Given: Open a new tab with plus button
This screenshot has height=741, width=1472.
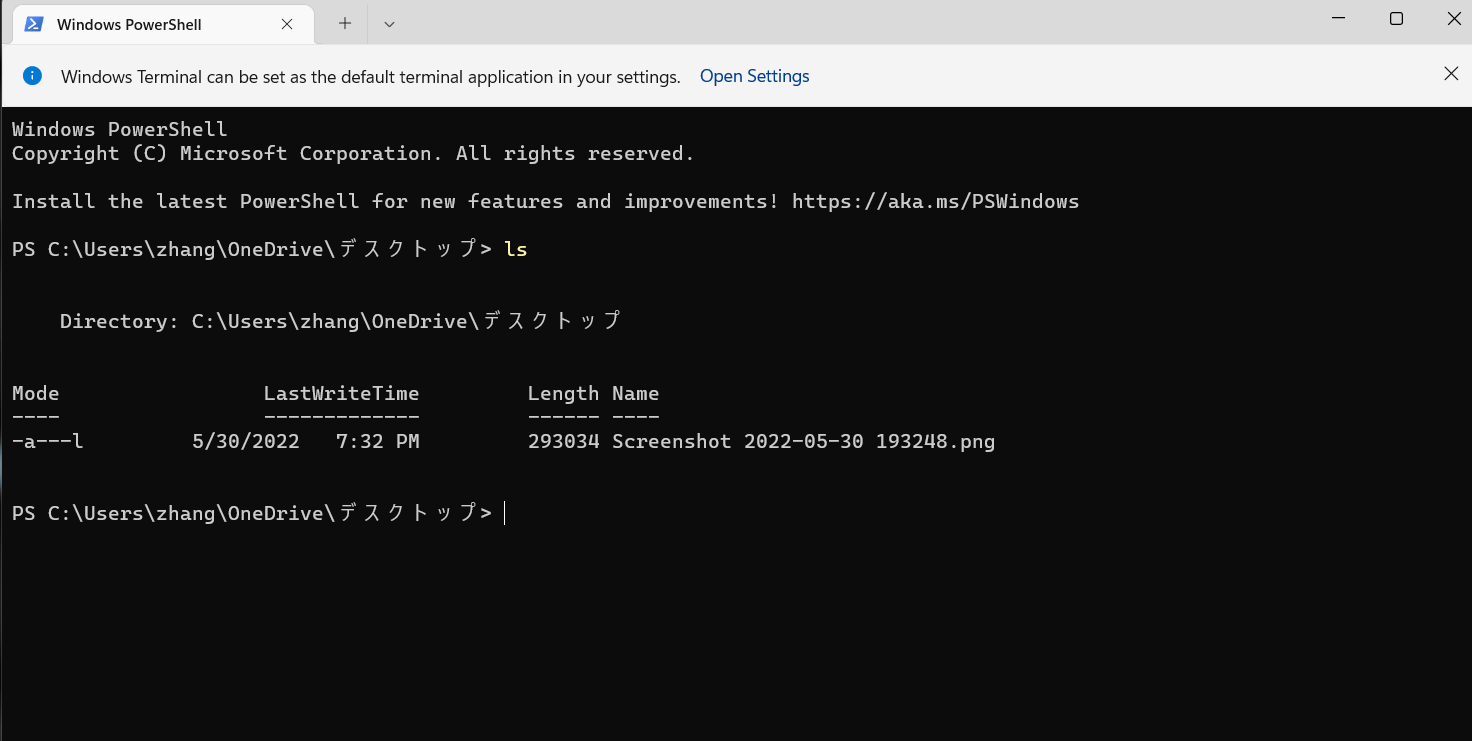Looking at the screenshot, I should point(345,24).
